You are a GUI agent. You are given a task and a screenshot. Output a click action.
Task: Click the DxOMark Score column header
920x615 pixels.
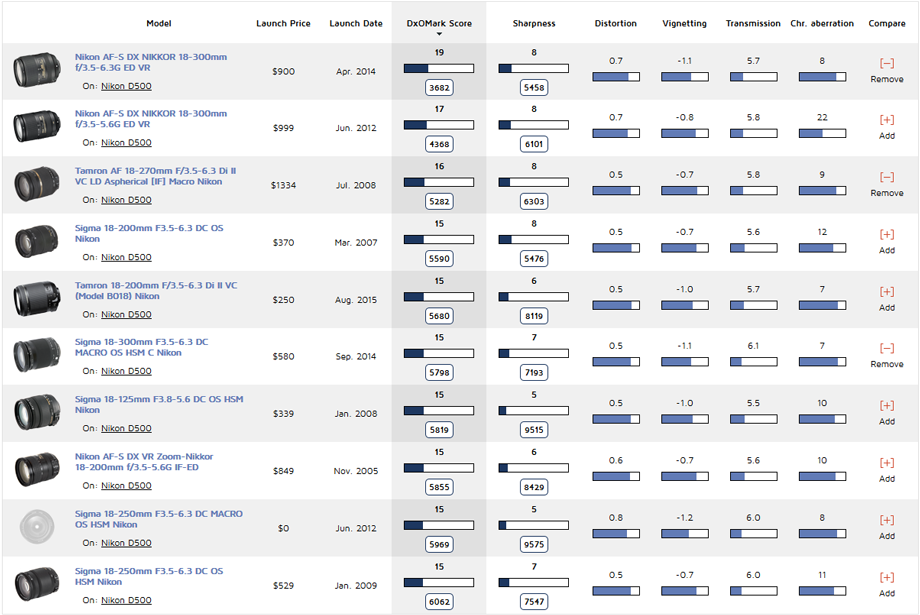[x=439, y=23]
